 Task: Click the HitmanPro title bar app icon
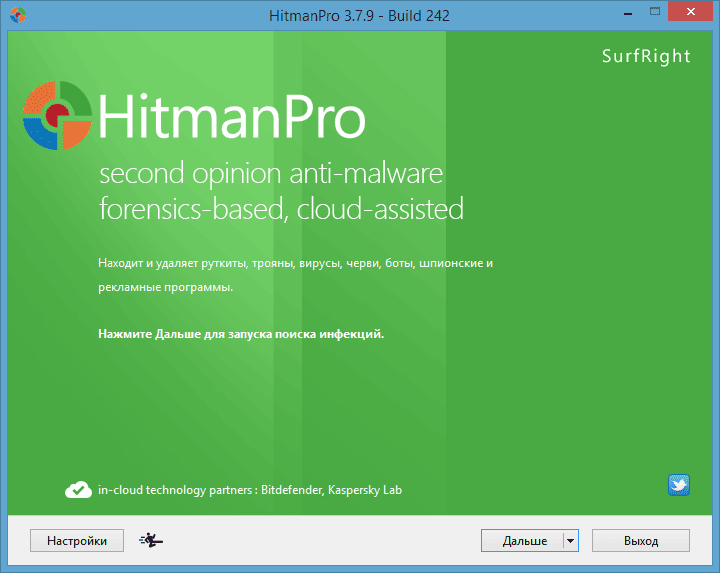click(17, 15)
